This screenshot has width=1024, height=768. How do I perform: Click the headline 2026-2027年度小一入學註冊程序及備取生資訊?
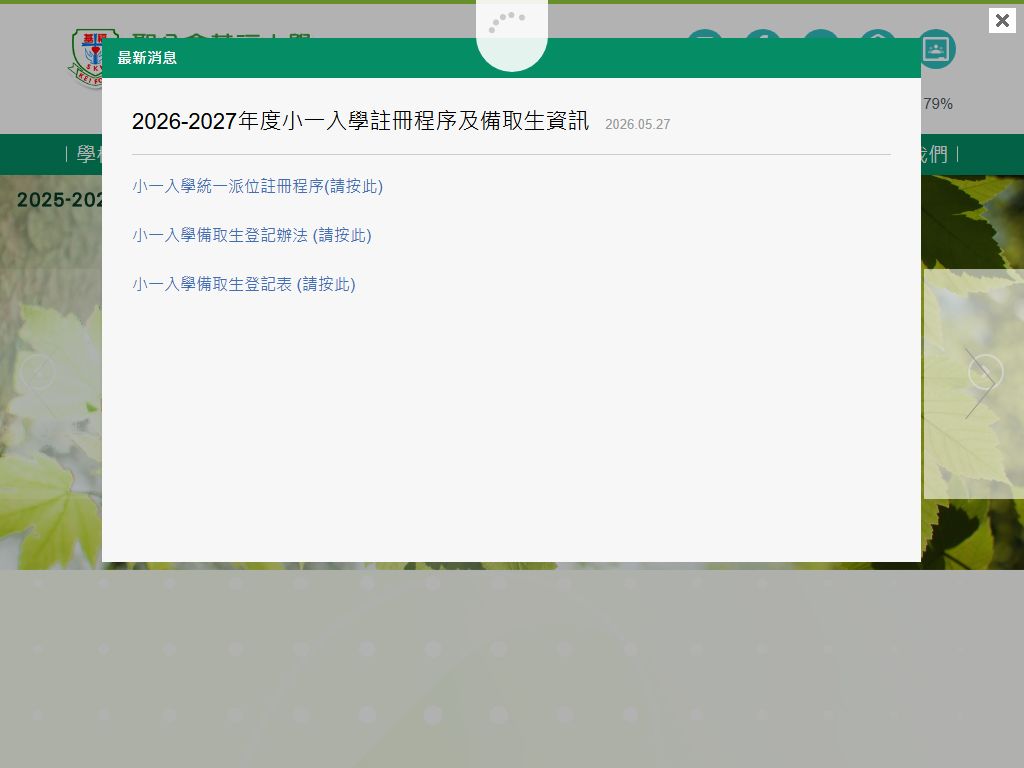tap(360, 121)
